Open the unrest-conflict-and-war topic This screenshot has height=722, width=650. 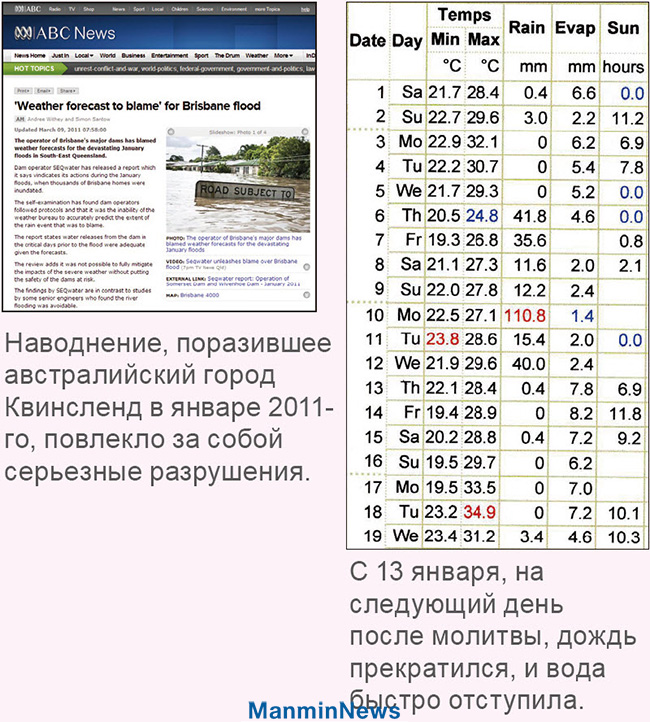click(107, 69)
